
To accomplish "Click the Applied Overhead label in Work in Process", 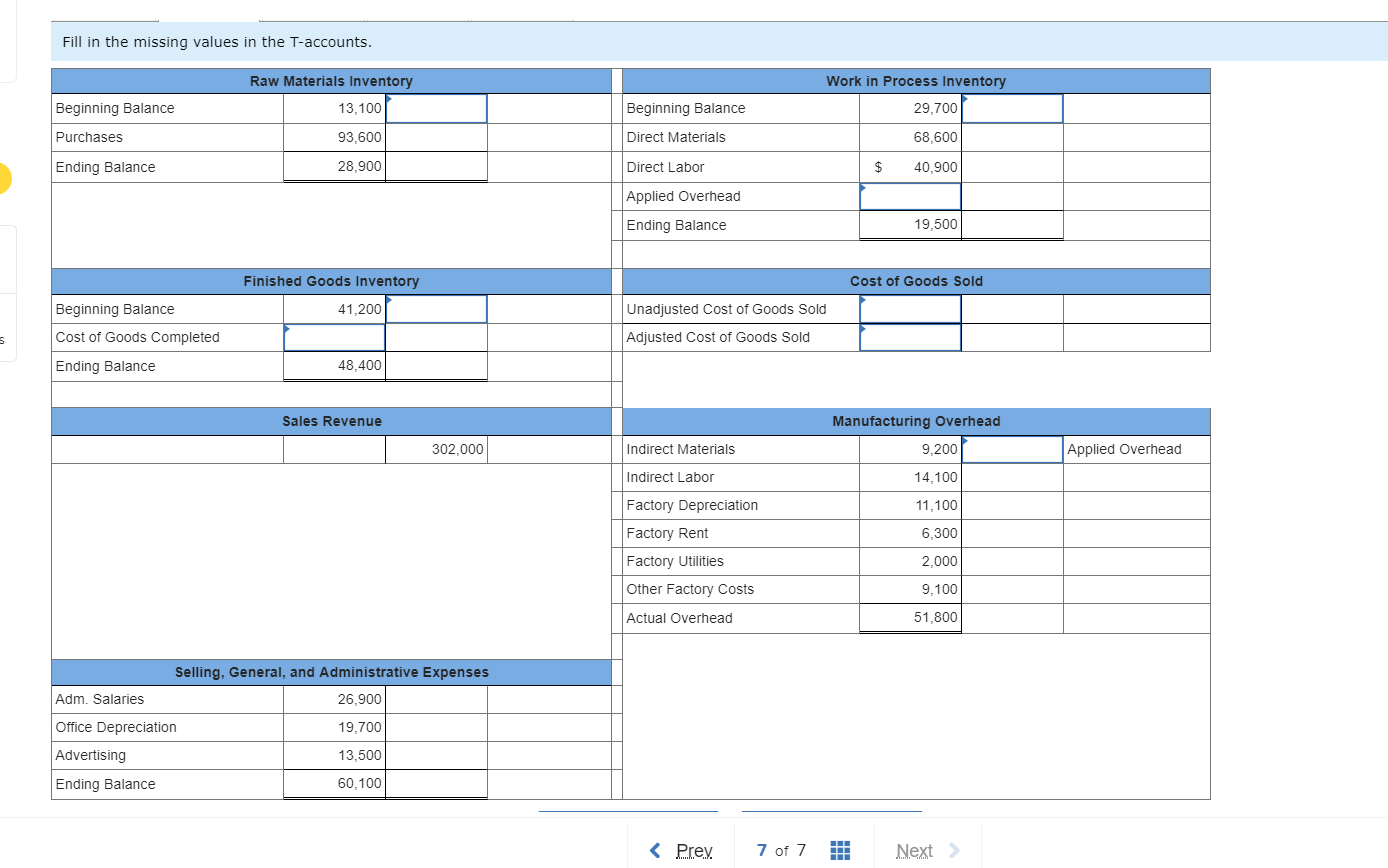I will pos(683,196).
